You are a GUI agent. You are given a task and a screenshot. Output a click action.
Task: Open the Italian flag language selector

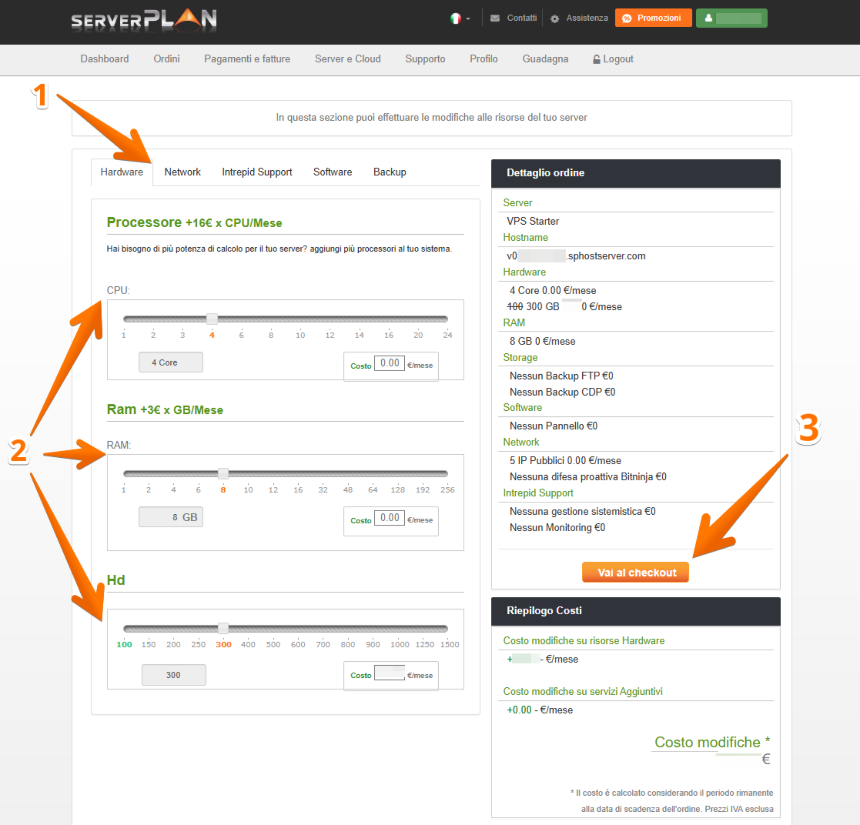tap(456, 18)
